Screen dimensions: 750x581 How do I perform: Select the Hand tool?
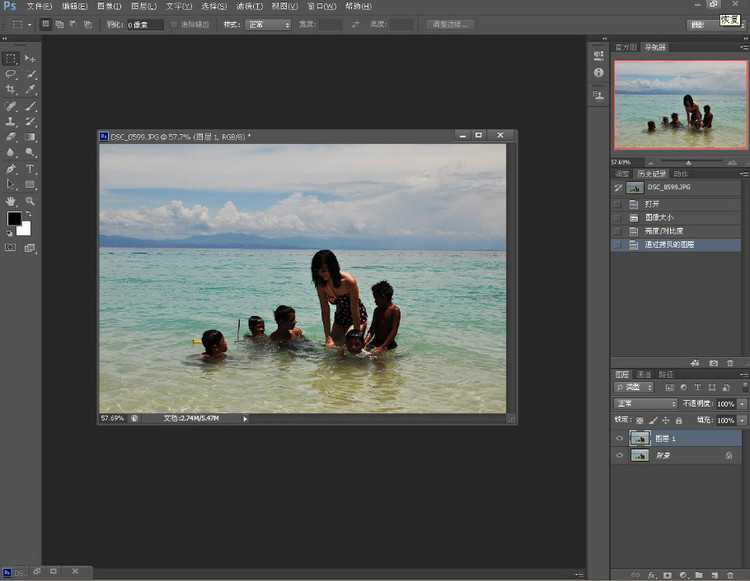click(x=11, y=201)
